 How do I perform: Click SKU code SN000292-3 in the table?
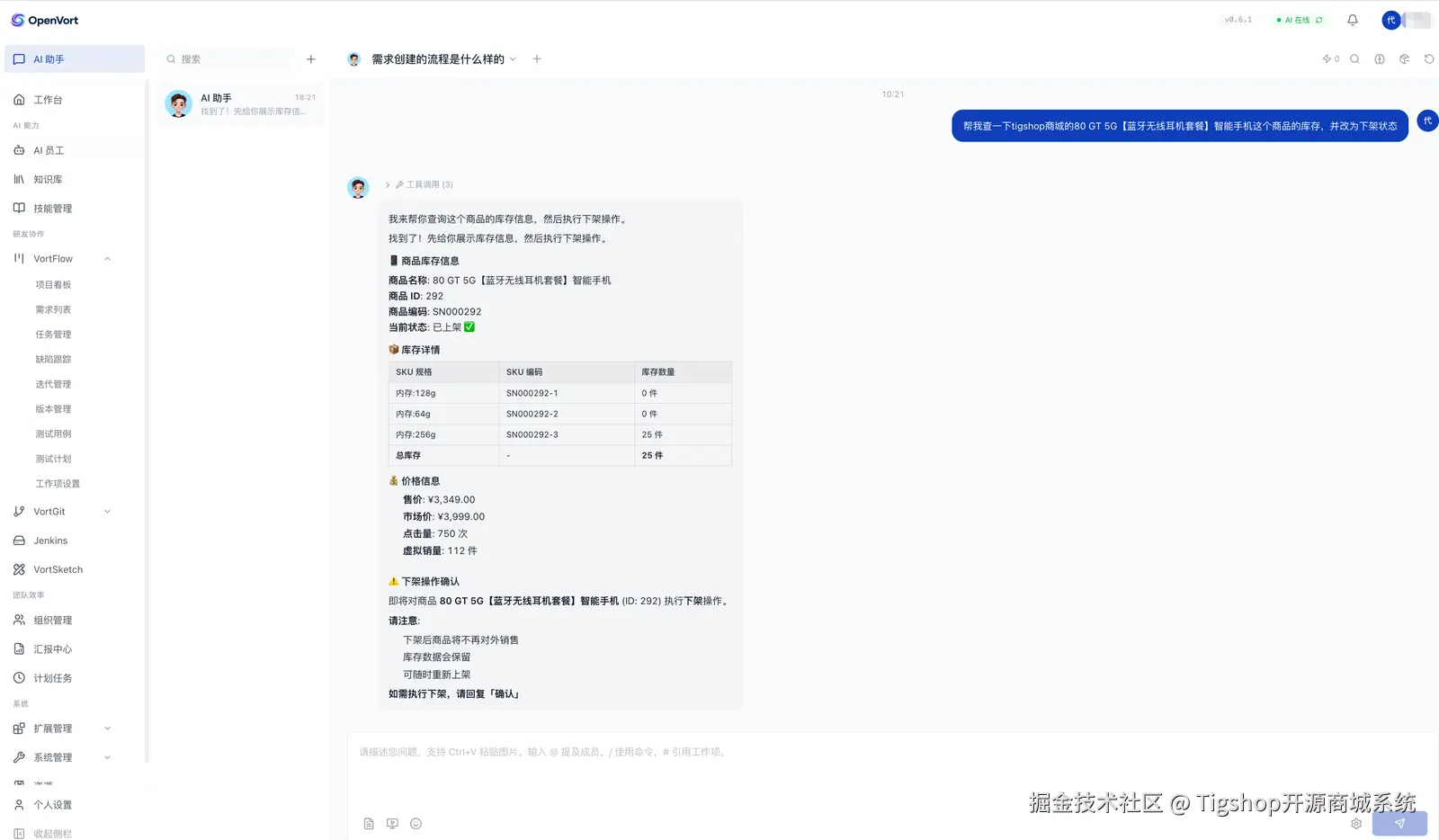coord(532,434)
